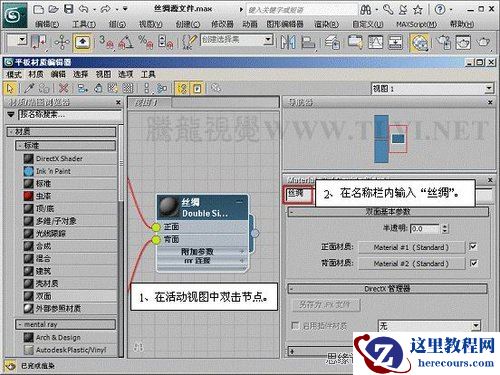
Task: Toggle the 背面材质 enable checkbox
Action: click(473, 263)
